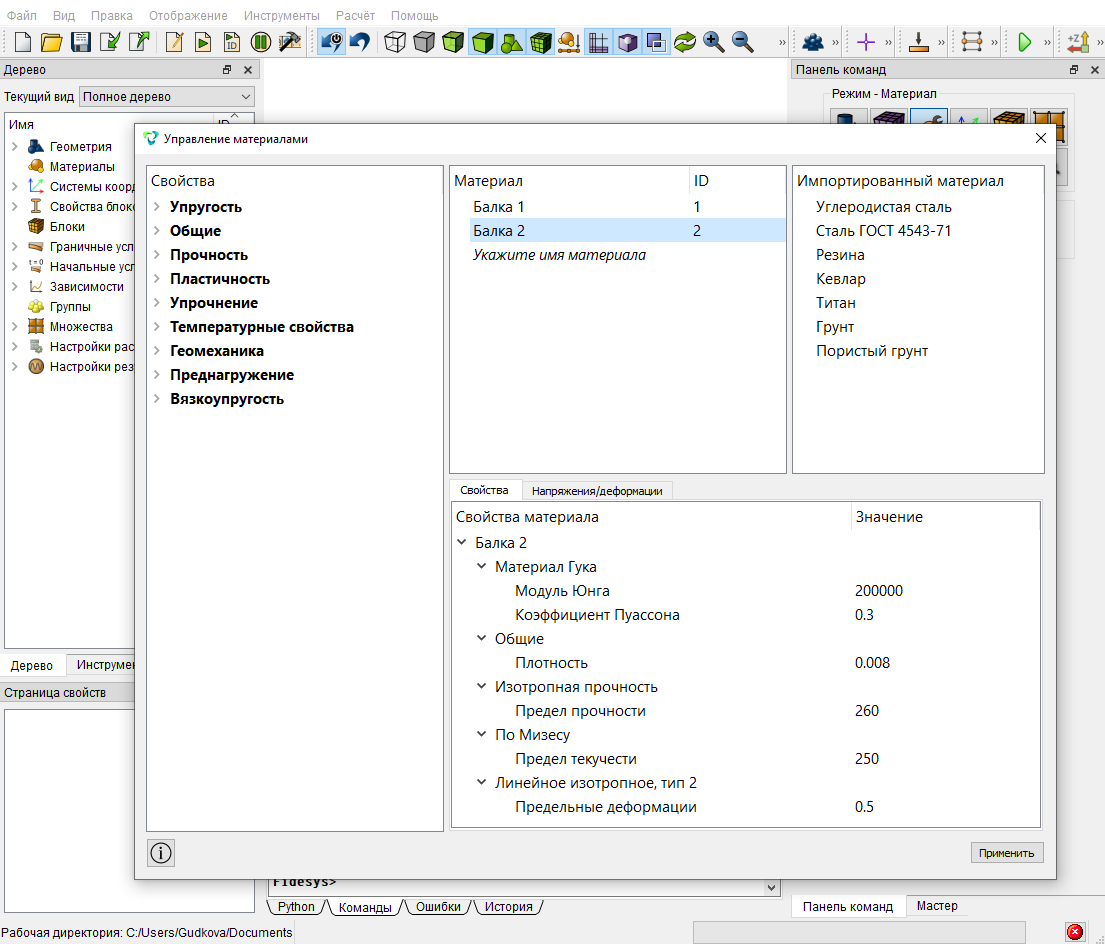Open the История console tab
1105x944 pixels.
point(508,907)
